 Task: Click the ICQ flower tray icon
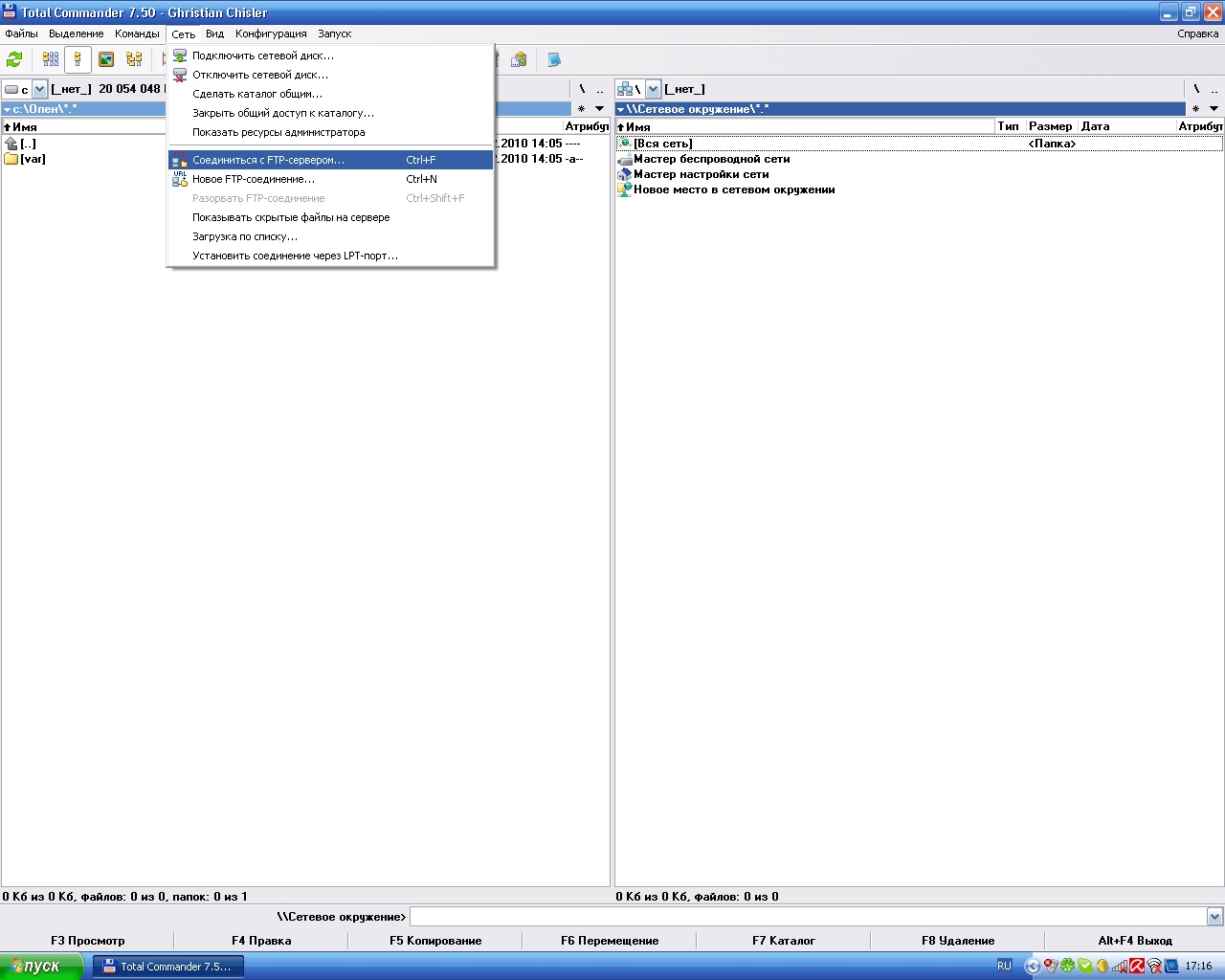pyautogui.click(x=1068, y=966)
